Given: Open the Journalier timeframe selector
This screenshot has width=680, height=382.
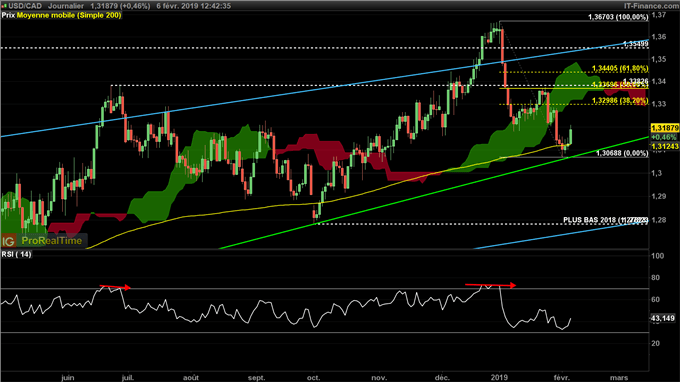Looking at the screenshot, I should point(66,6).
